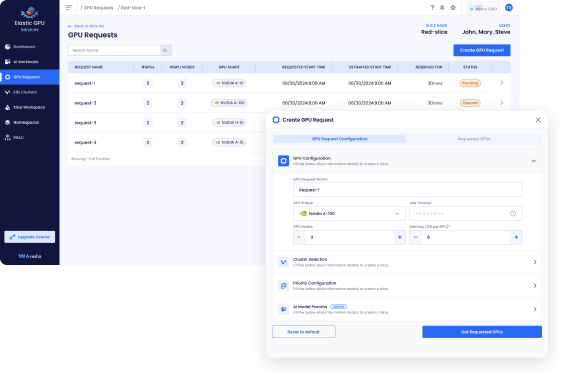Select GPU Requests in the sidebar

[30, 77]
